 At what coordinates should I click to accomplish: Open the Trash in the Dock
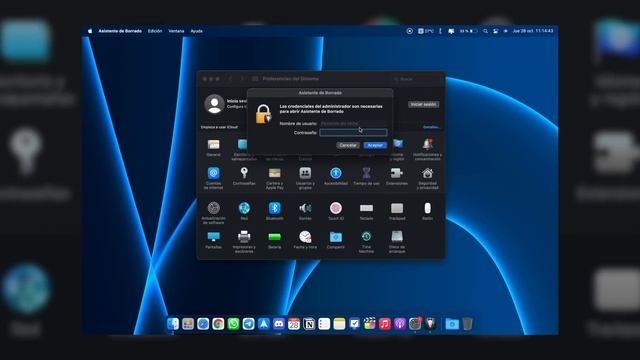[468, 324]
